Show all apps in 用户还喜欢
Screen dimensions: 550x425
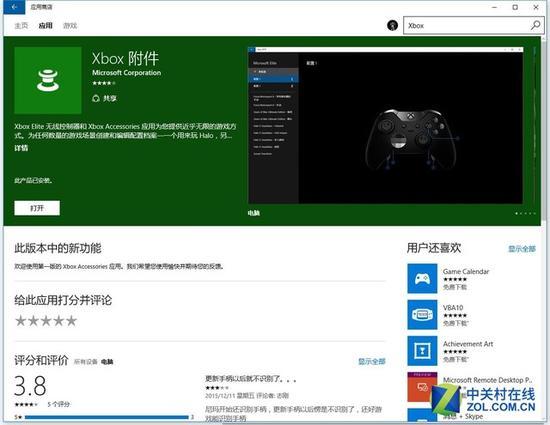522,249
